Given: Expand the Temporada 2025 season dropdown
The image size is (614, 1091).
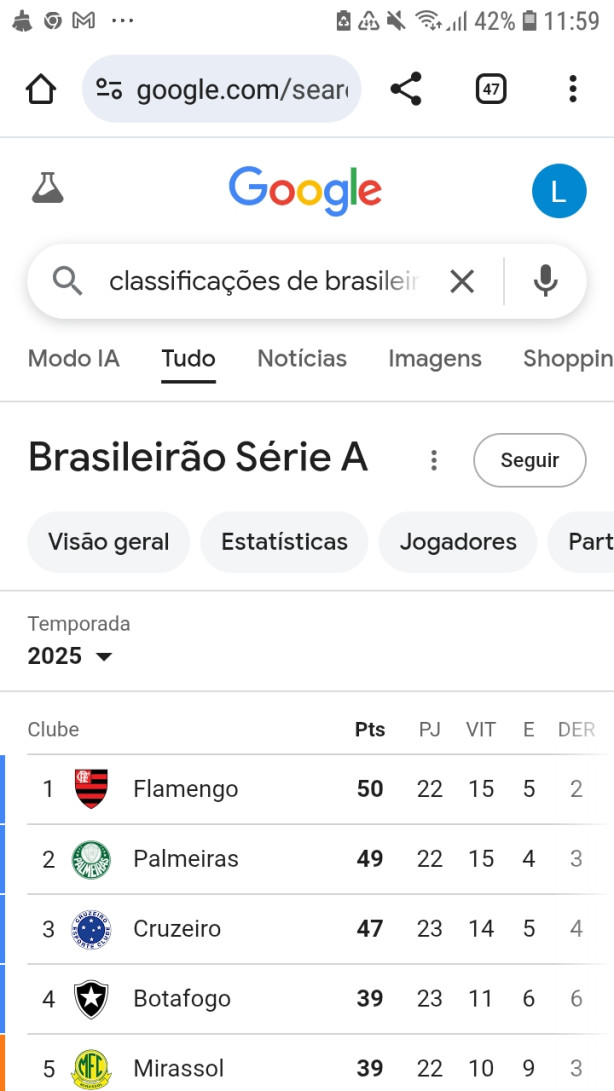Looking at the screenshot, I should (x=70, y=655).
